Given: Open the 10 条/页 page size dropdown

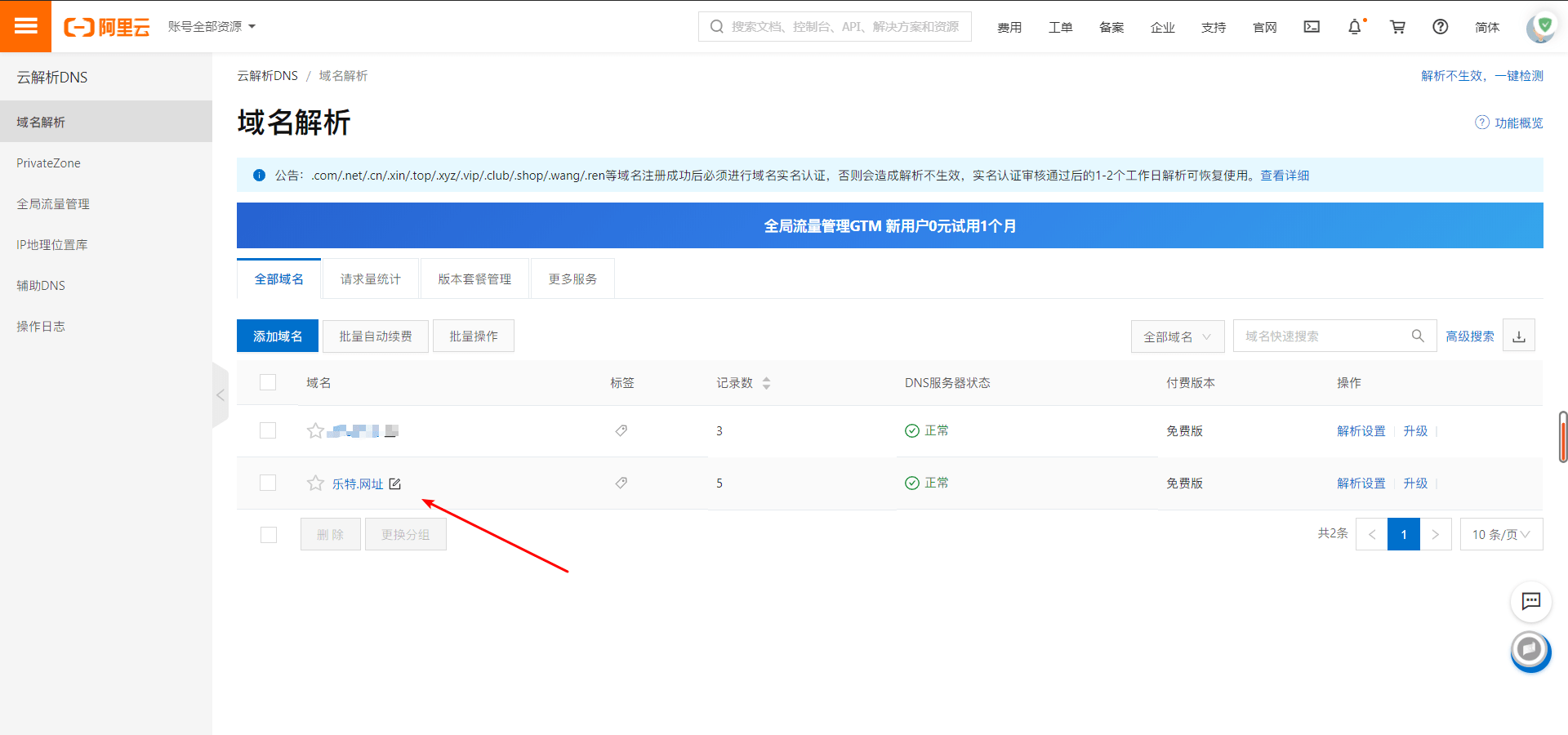Looking at the screenshot, I should (x=1500, y=534).
